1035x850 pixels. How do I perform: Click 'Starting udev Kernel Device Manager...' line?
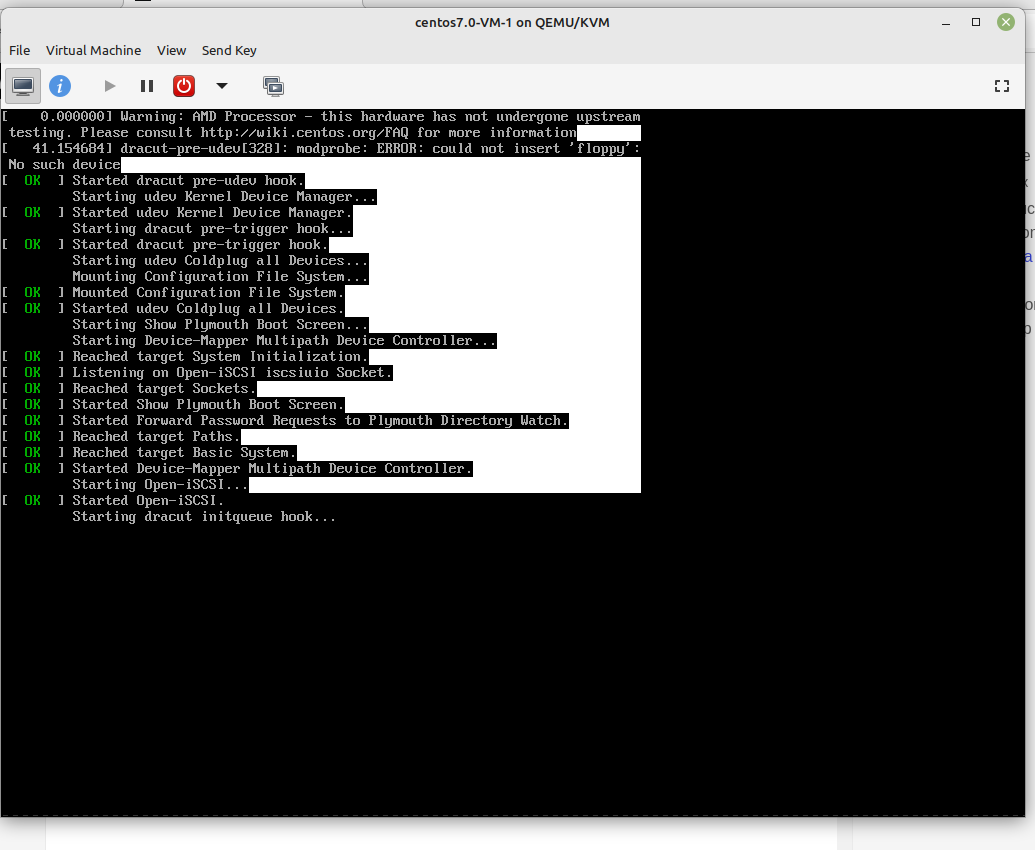tap(224, 197)
